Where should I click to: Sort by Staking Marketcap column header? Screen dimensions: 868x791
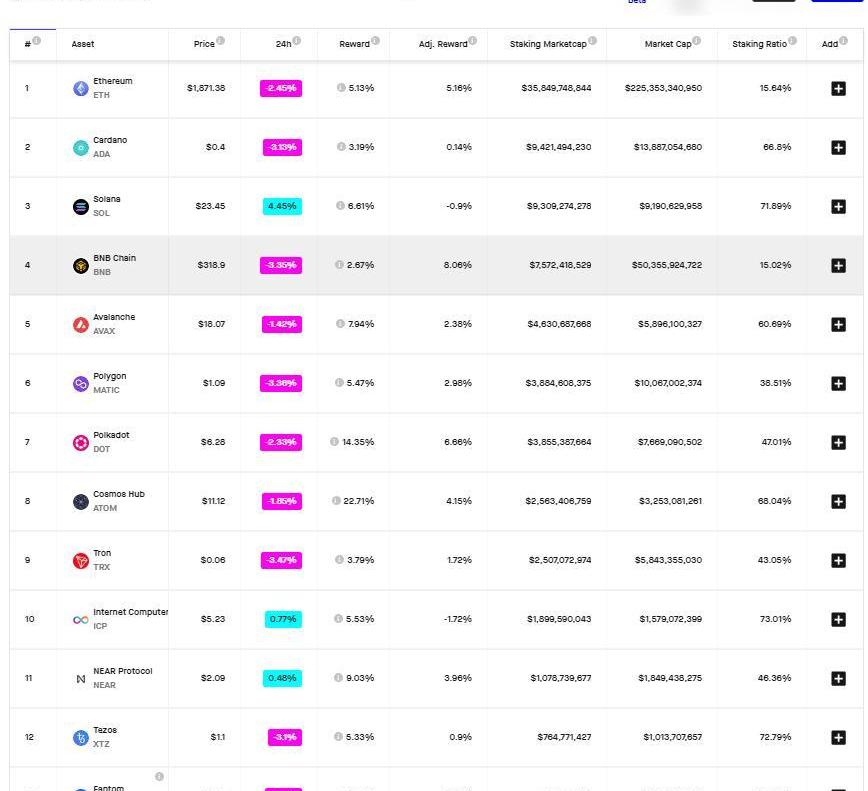547,44
